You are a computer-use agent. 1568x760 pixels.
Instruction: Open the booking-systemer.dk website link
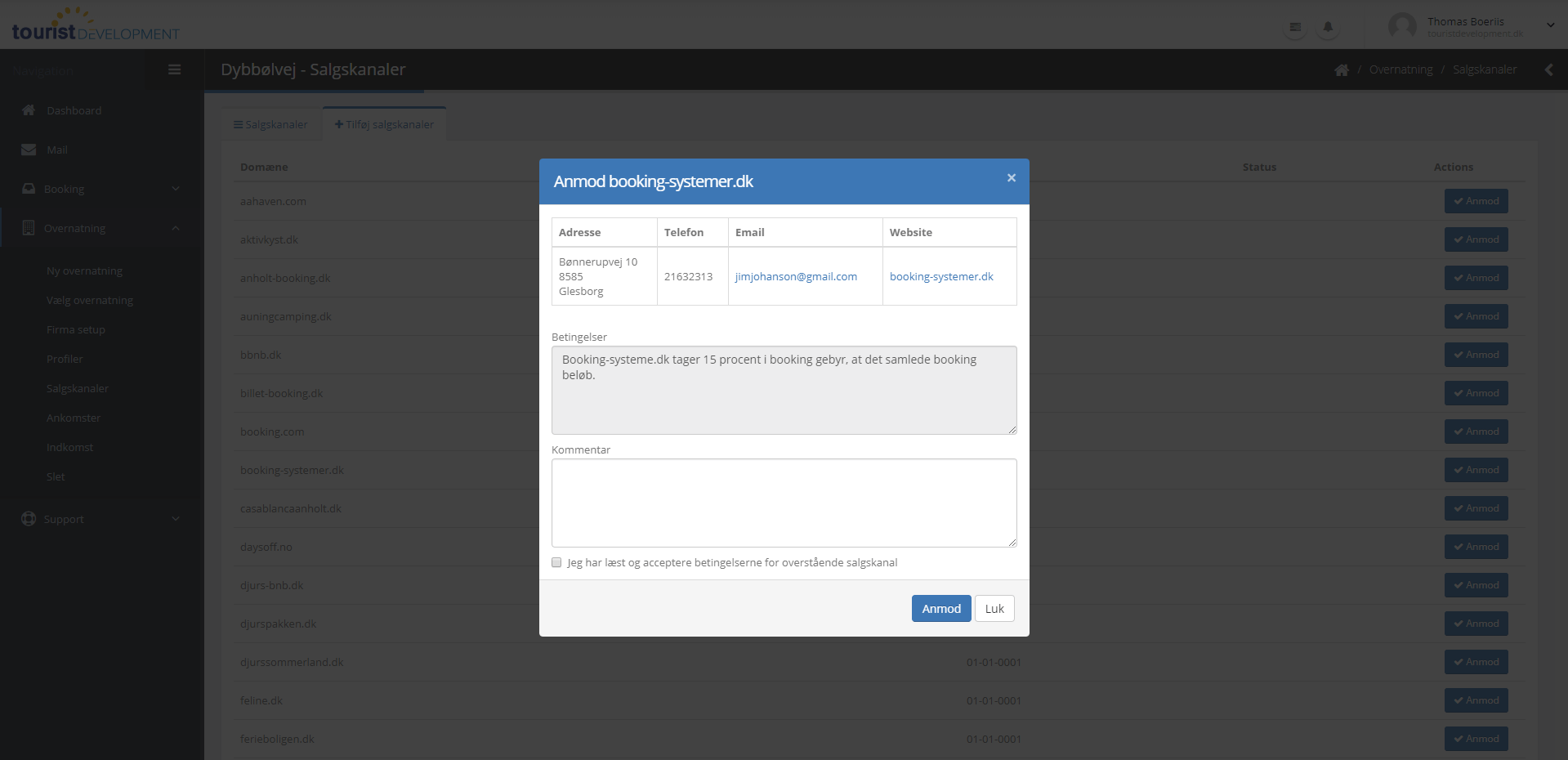point(940,277)
